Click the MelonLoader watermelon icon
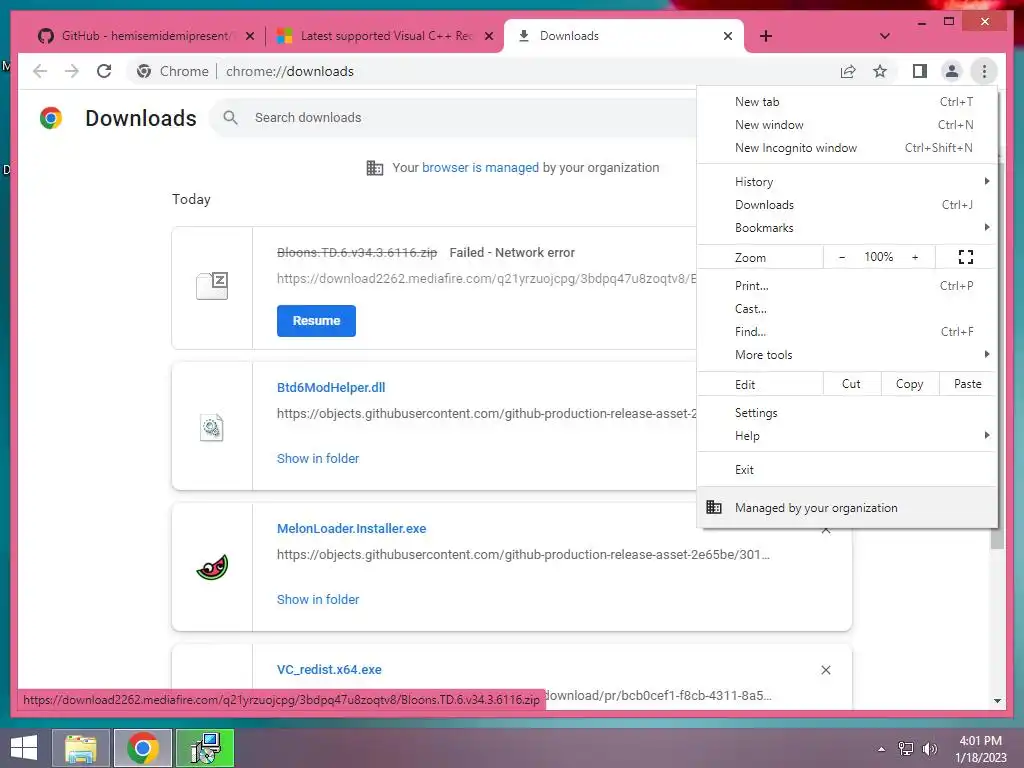This screenshot has width=1024, height=768. [x=212, y=568]
